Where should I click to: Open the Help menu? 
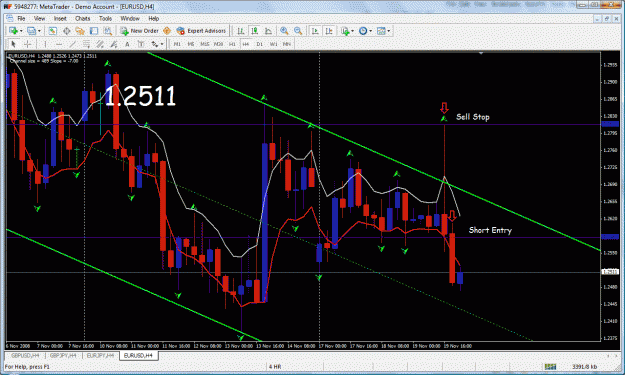tap(153, 18)
